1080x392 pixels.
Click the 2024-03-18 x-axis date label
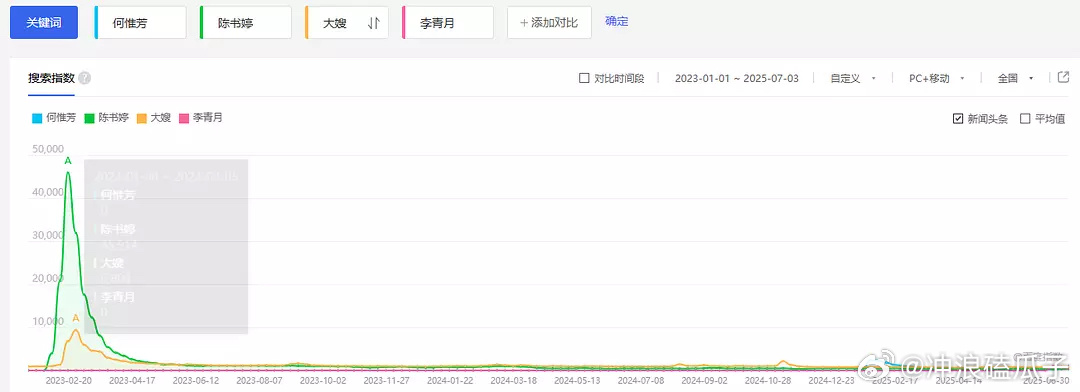[513, 380]
